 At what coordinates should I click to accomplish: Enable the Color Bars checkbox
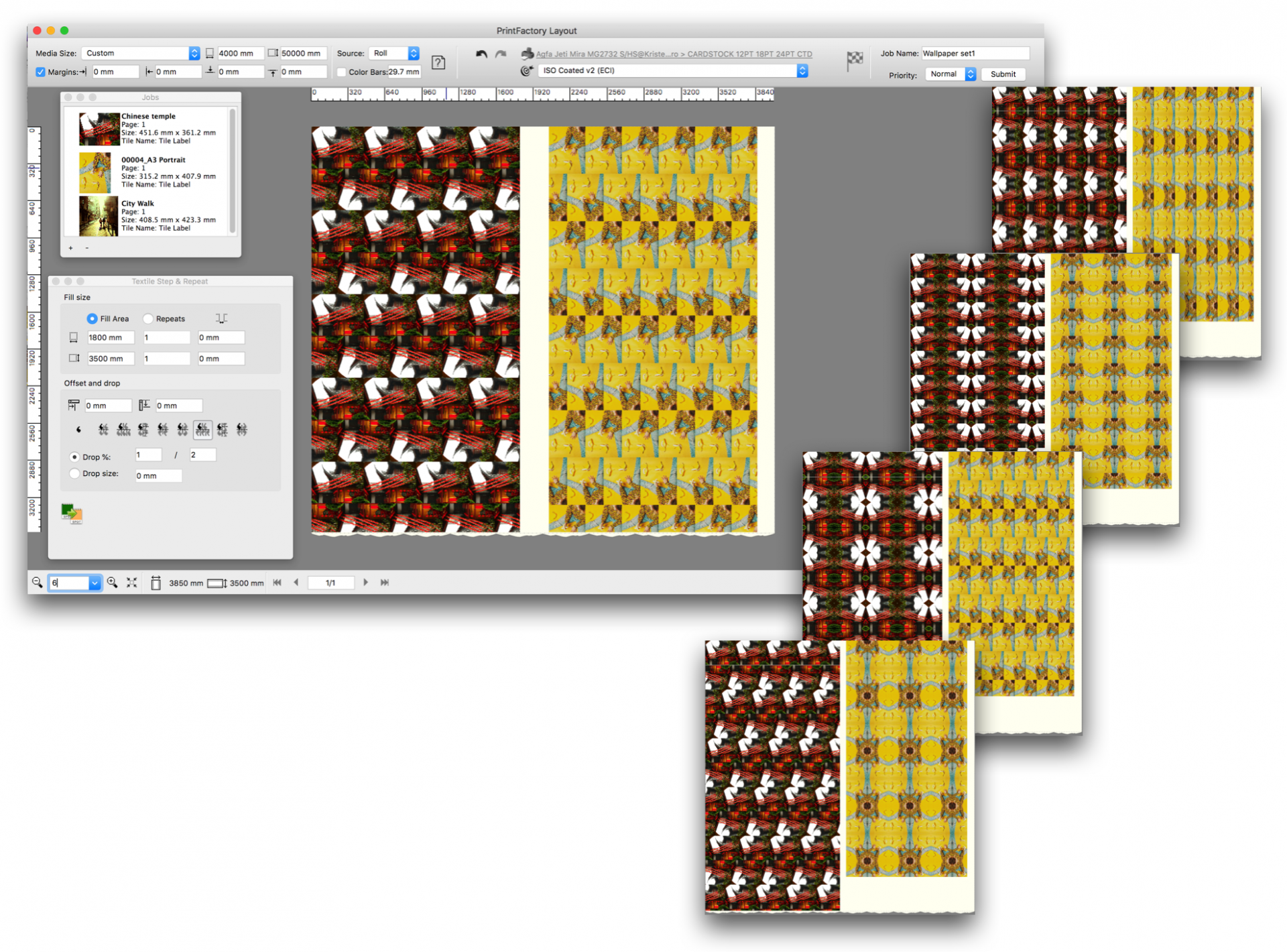(341, 72)
